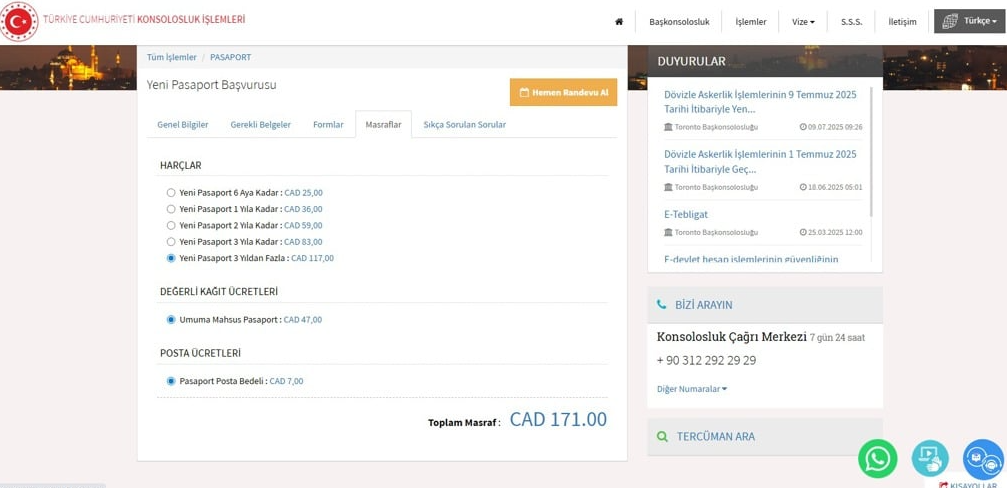Choose Yeni Pasaport 2 Yıla Kadar radio
Viewport: 1007px width, 488px height.
click(171, 226)
